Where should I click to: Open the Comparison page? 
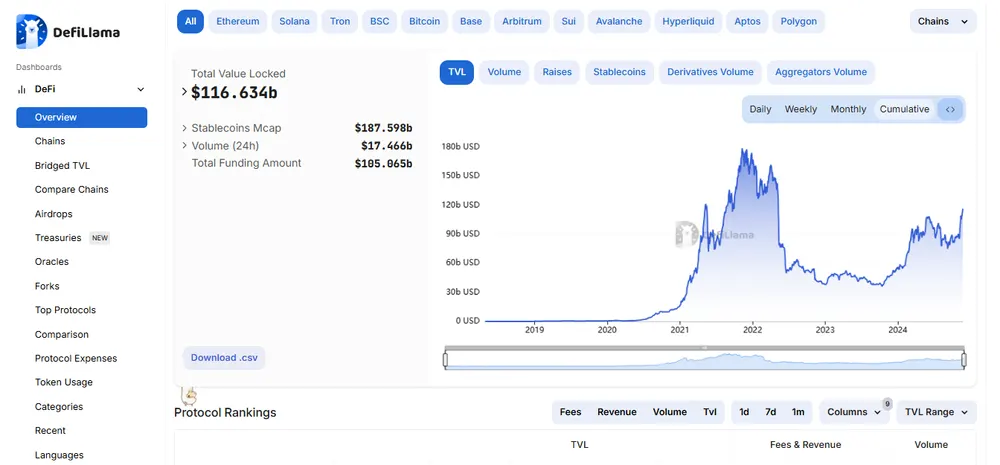(61, 334)
